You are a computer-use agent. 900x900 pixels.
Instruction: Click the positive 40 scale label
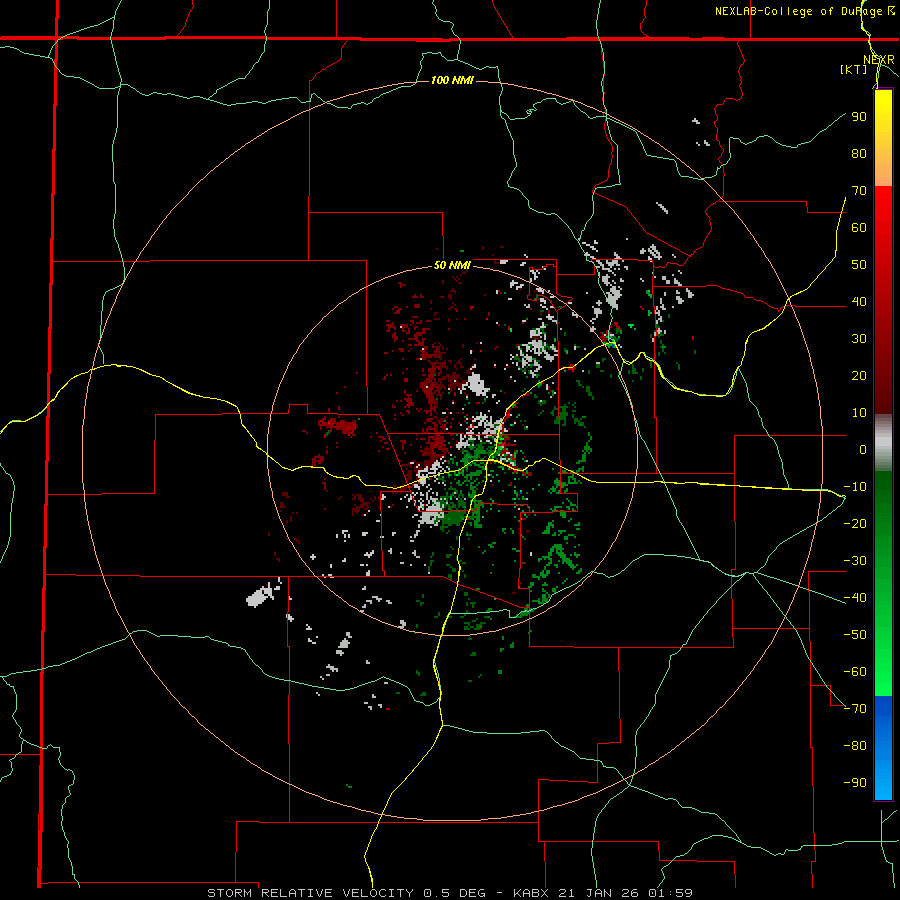pyautogui.click(x=859, y=301)
